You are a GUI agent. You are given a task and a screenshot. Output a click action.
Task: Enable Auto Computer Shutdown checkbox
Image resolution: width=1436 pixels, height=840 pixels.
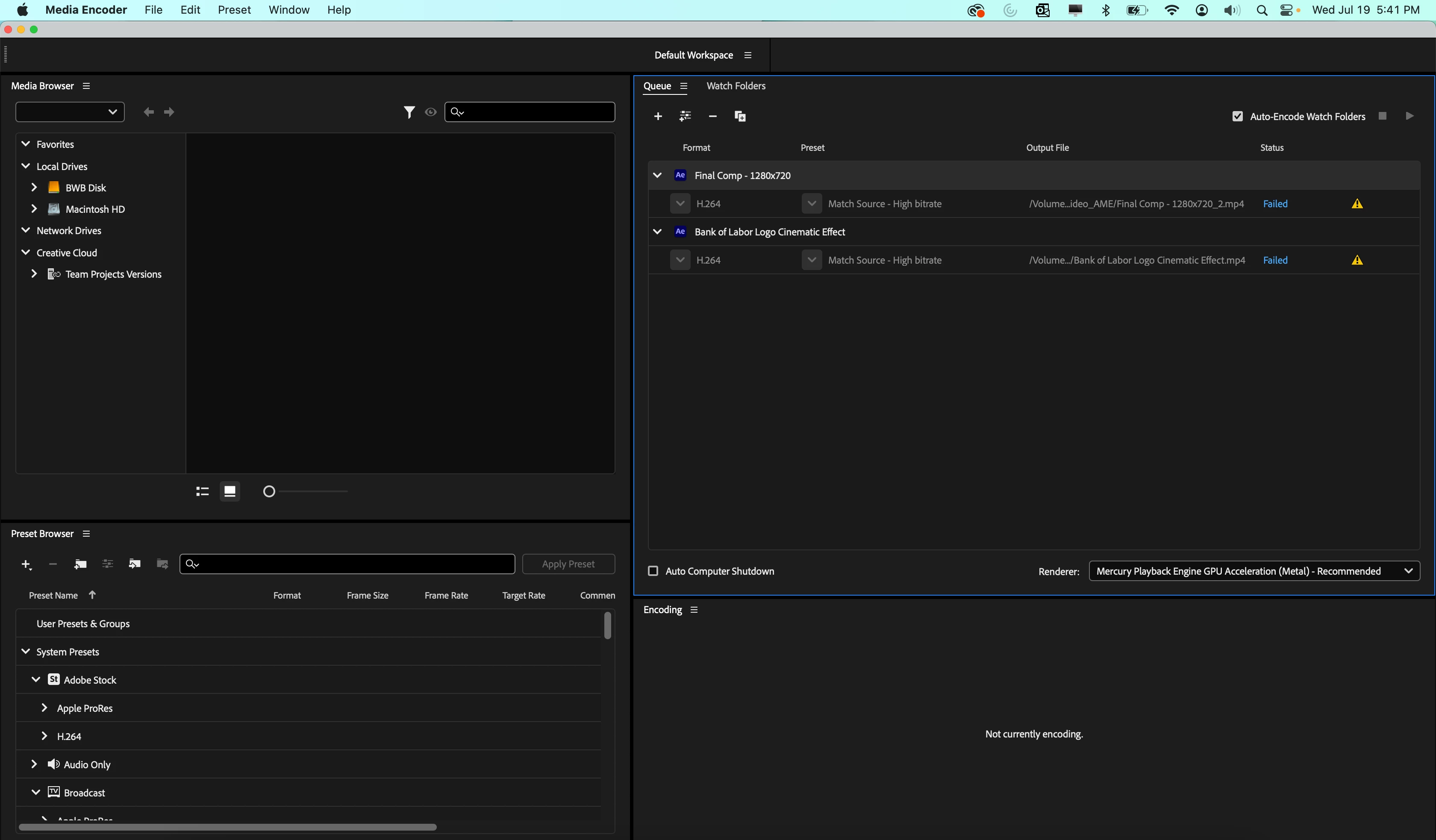click(653, 571)
